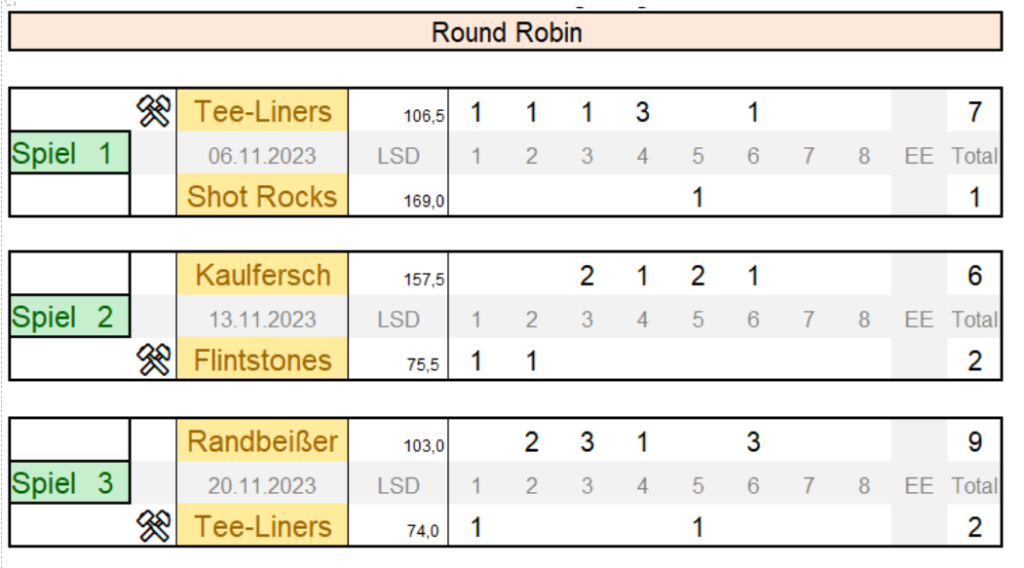The image size is (1024, 568).
Task: Click Kaulfersch's total score 6
Action: [974, 276]
